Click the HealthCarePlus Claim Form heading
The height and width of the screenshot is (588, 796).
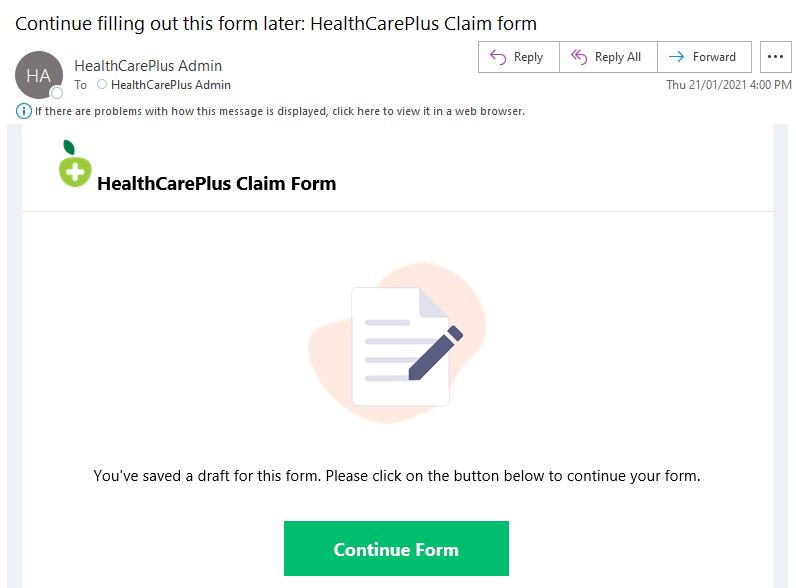[217, 183]
